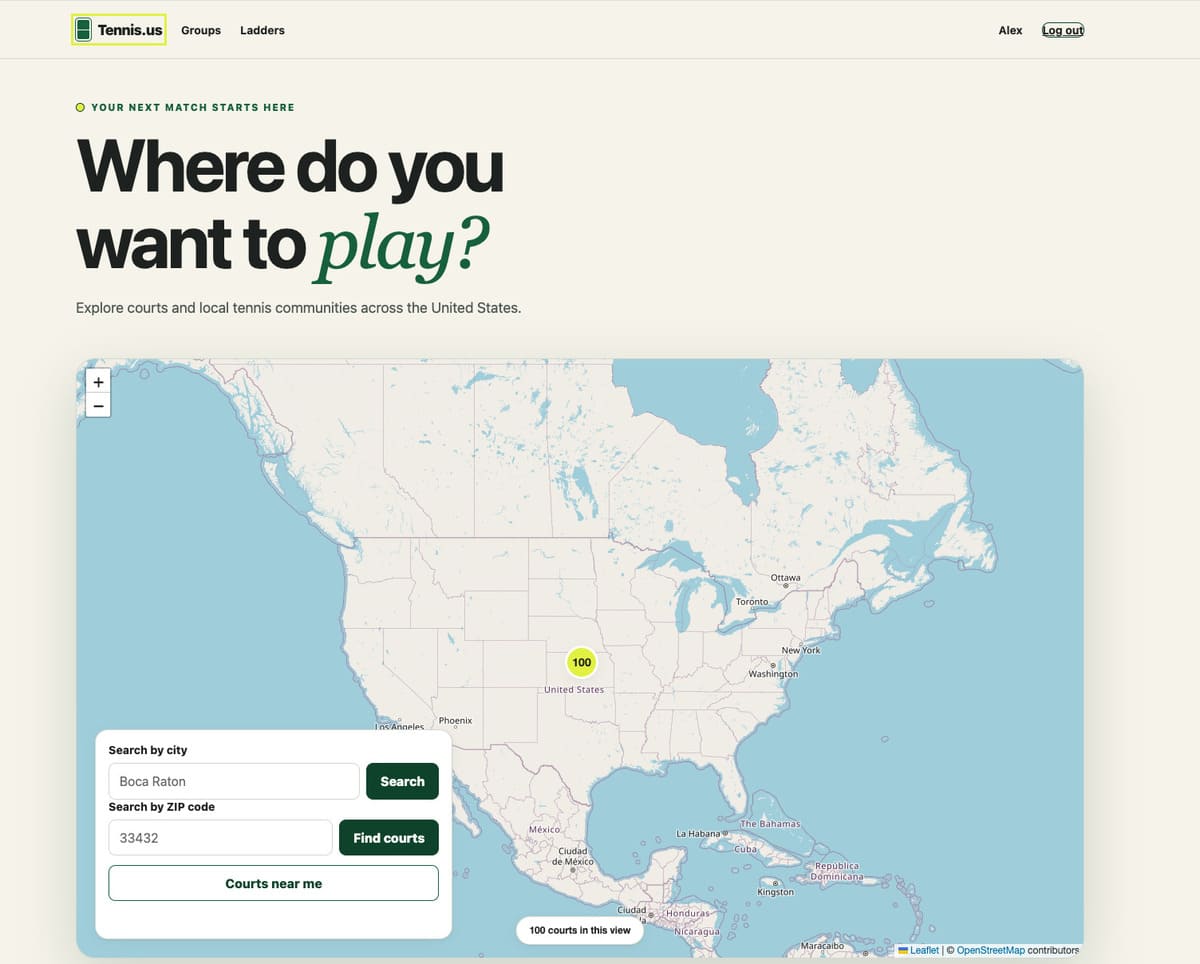Zoom in on the map
The image size is (1200, 964).
coord(98,381)
